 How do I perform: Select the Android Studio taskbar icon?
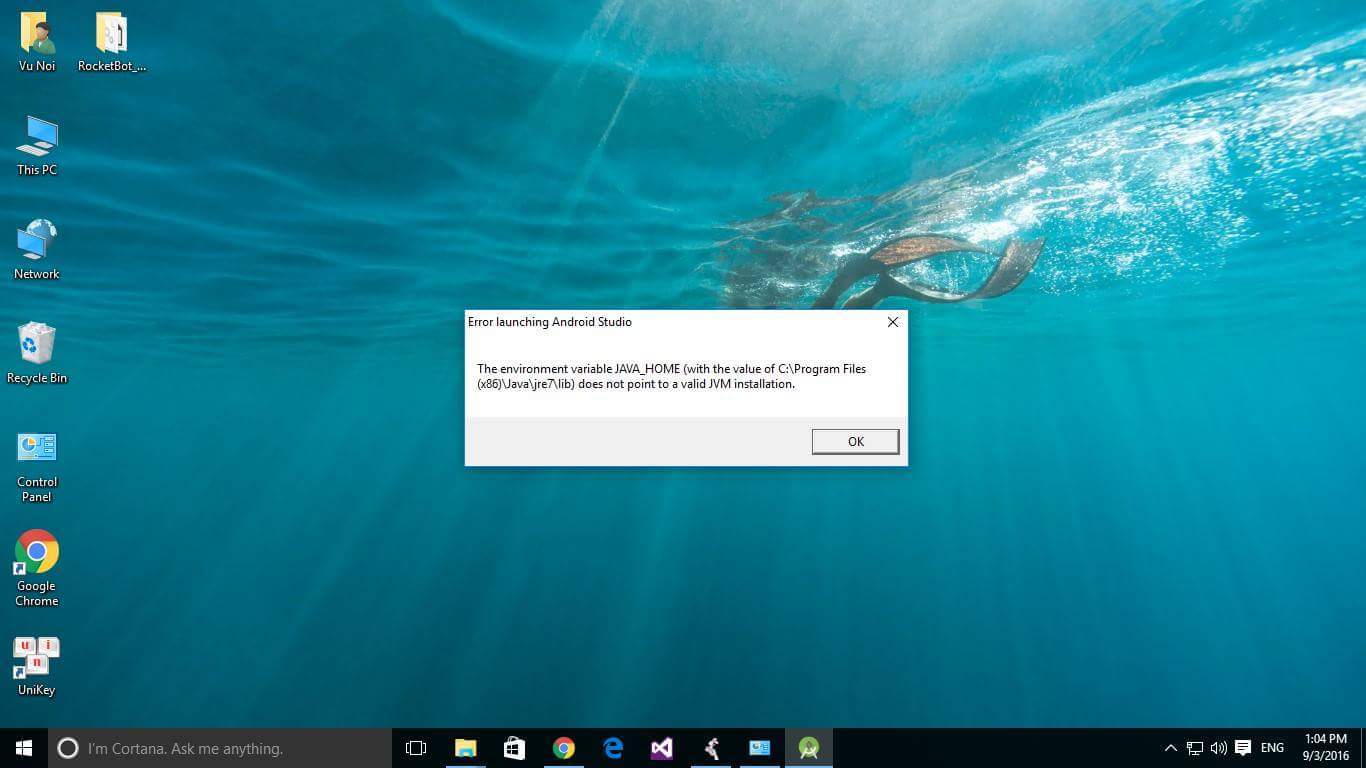[x=808, y=748]
